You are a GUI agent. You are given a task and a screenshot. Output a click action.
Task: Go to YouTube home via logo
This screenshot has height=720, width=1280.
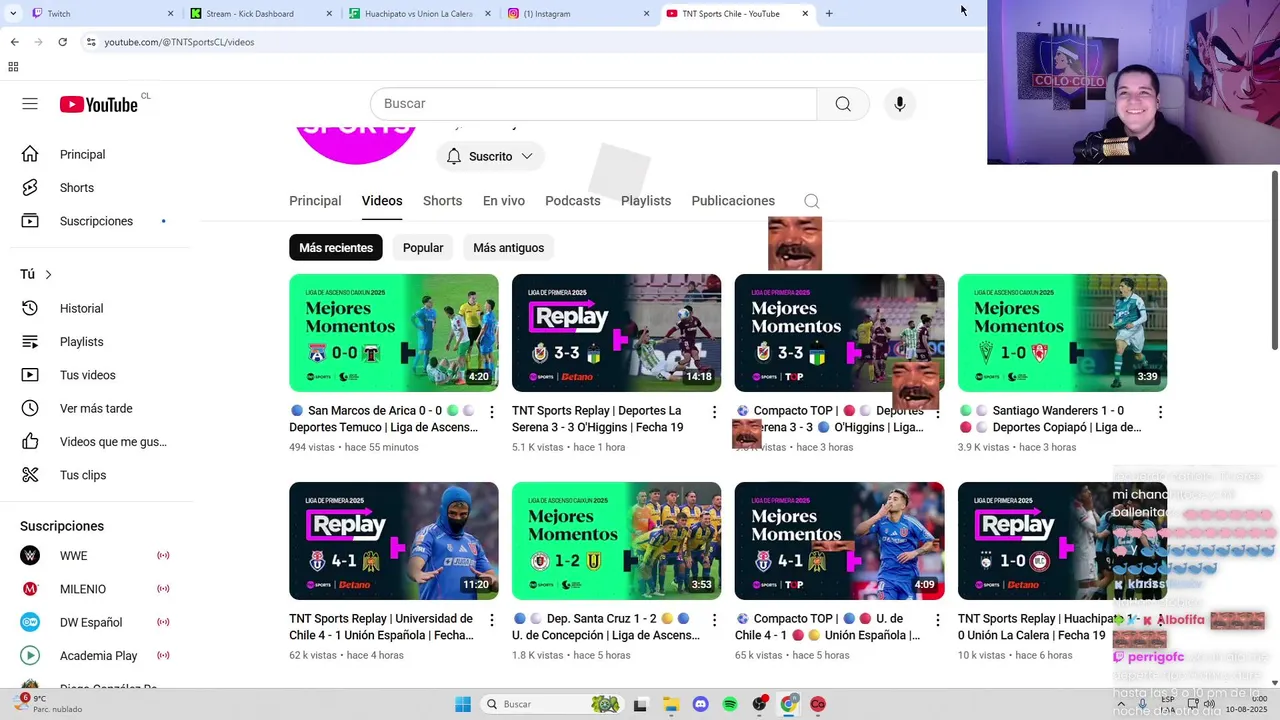(99, 104)
